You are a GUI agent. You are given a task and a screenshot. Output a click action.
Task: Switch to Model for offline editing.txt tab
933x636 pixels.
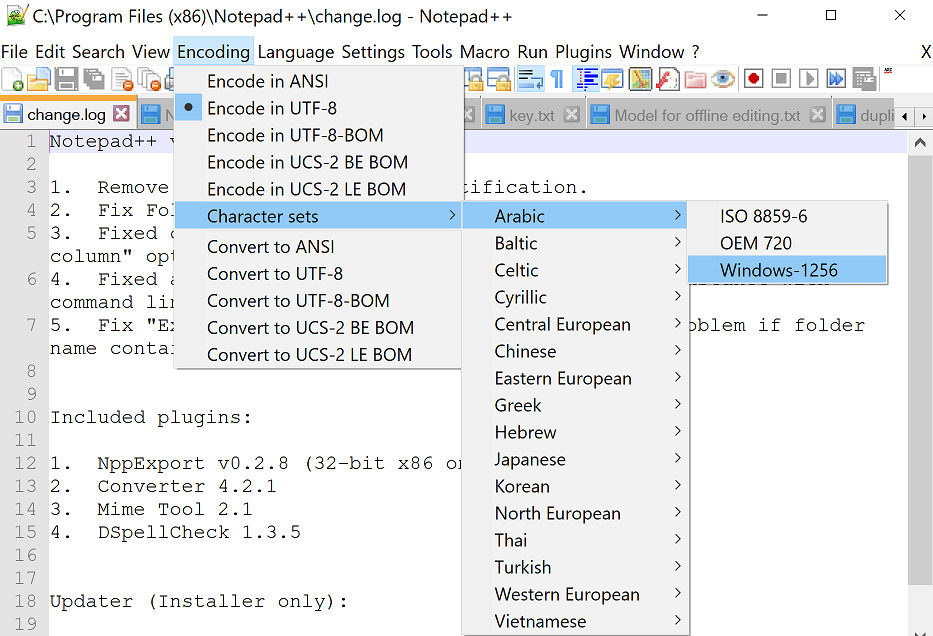(x=706, y=115)
